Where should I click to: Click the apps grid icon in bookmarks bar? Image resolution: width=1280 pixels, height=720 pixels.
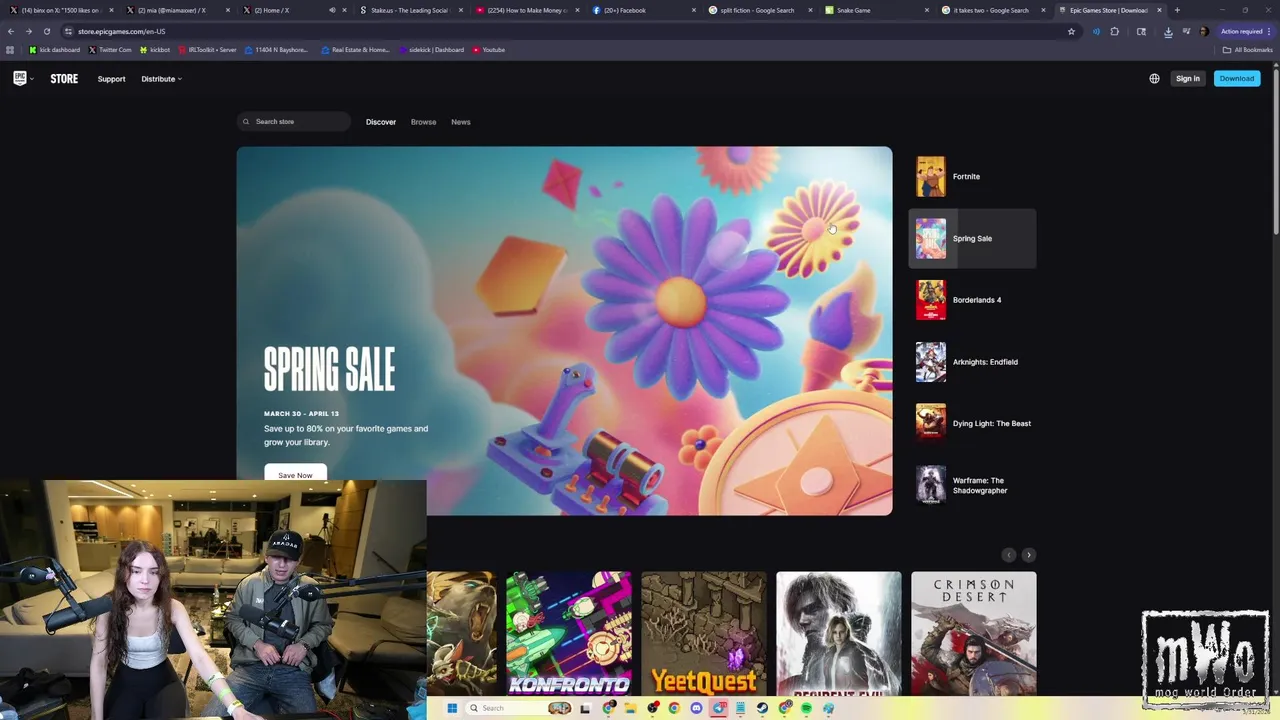point(10,49)
